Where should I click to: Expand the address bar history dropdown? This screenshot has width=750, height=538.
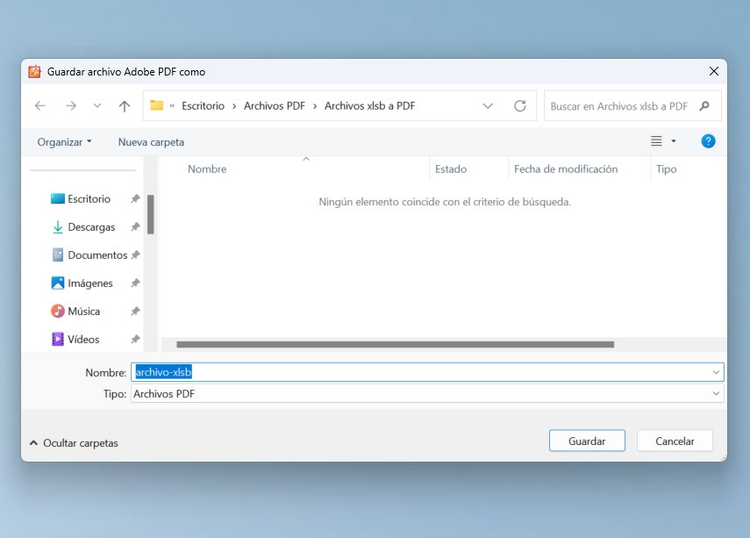click(x=487, y=106)
